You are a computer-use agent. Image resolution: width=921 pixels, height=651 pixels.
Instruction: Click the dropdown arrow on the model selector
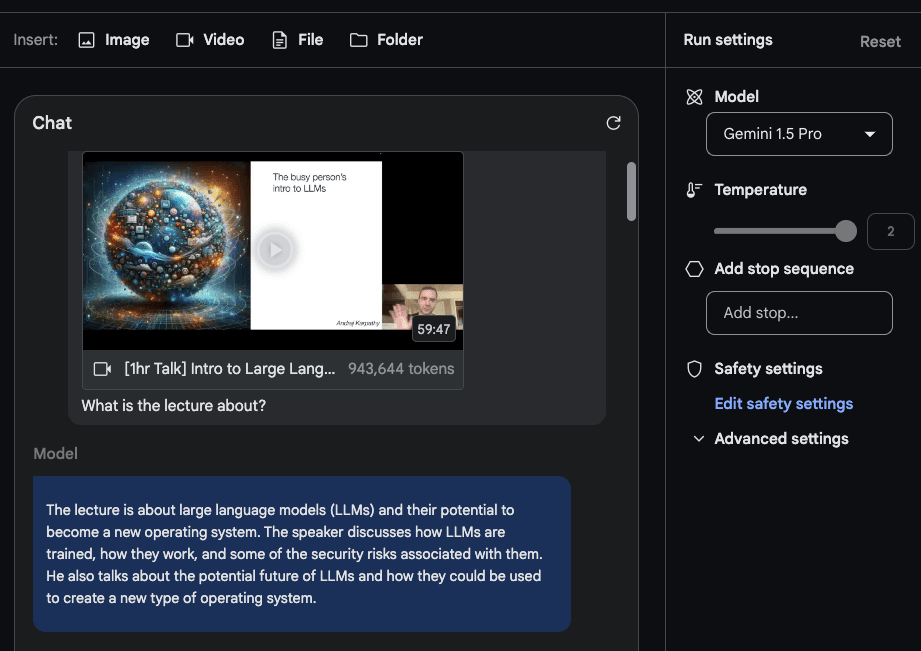pos(870,134)
